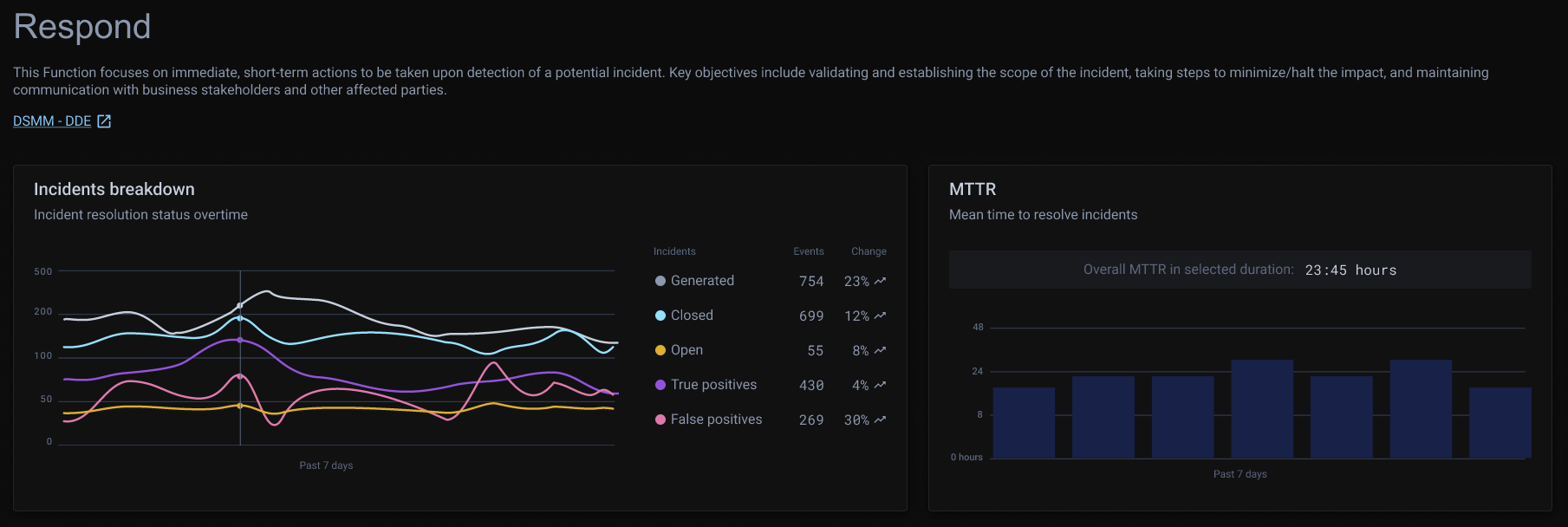Click the first bar in MTTR chart

(1024, 422)
